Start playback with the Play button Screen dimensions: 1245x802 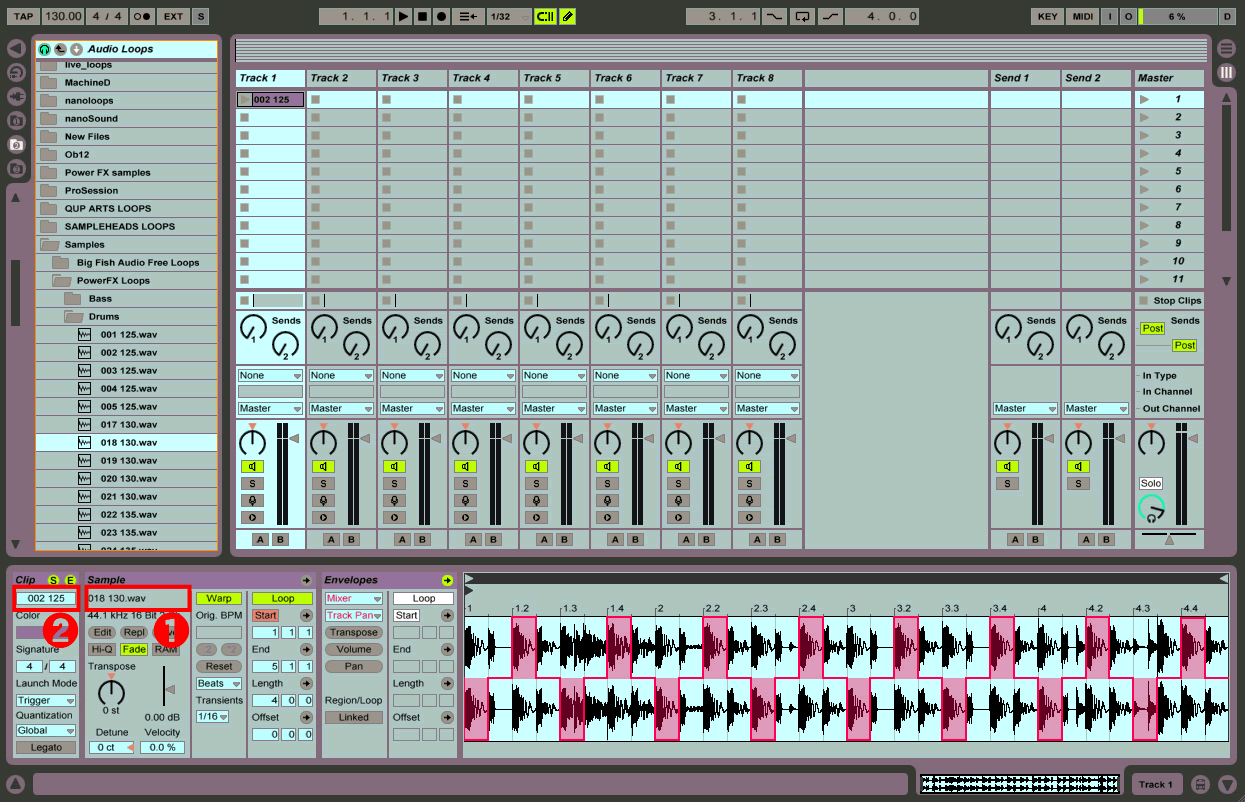(x=403, y=16)
